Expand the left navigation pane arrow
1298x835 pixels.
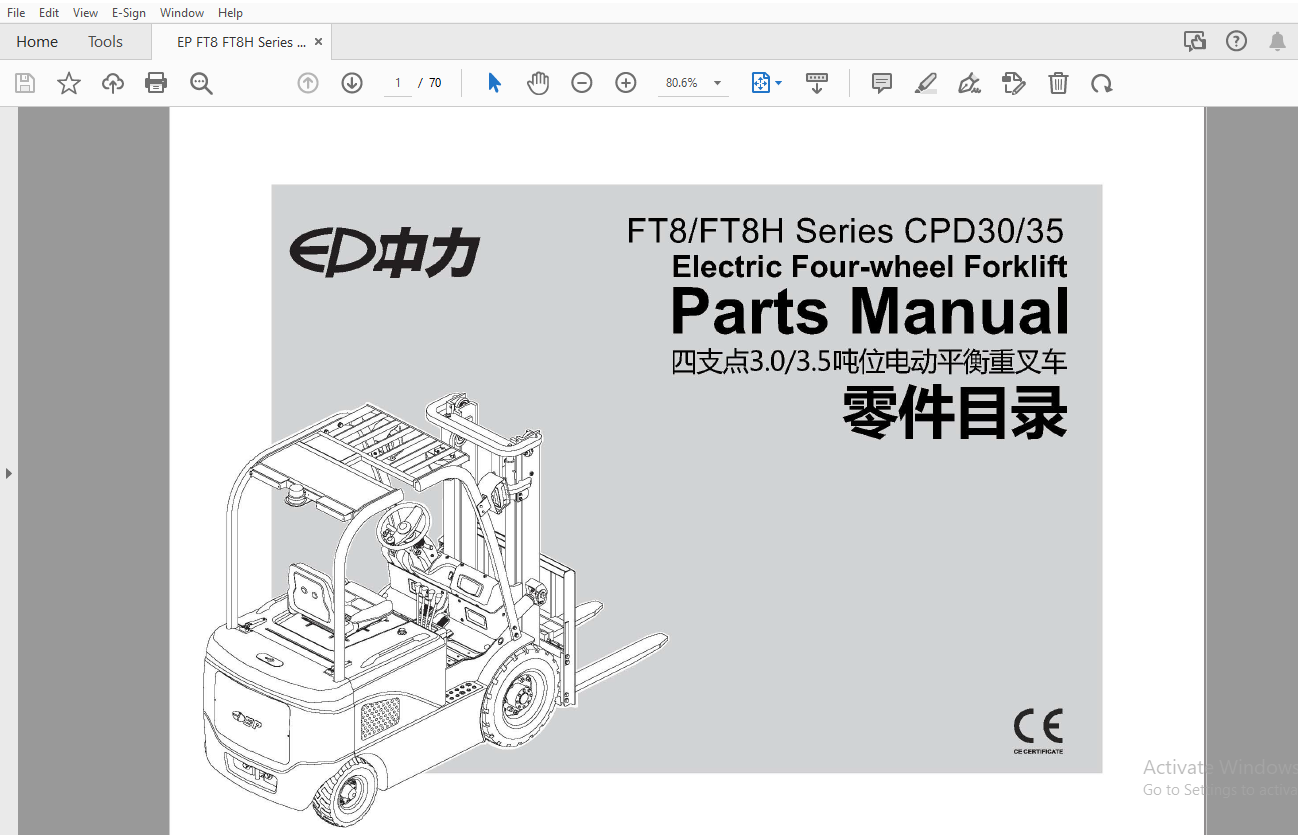(x=9, y=472)
